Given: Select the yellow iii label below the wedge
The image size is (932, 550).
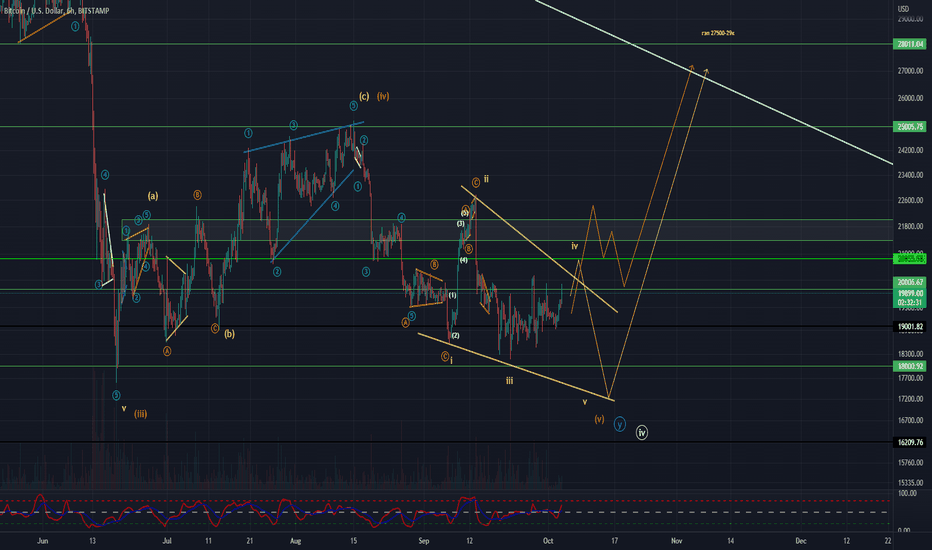Looking at the screenshot, I should point(509,381).
